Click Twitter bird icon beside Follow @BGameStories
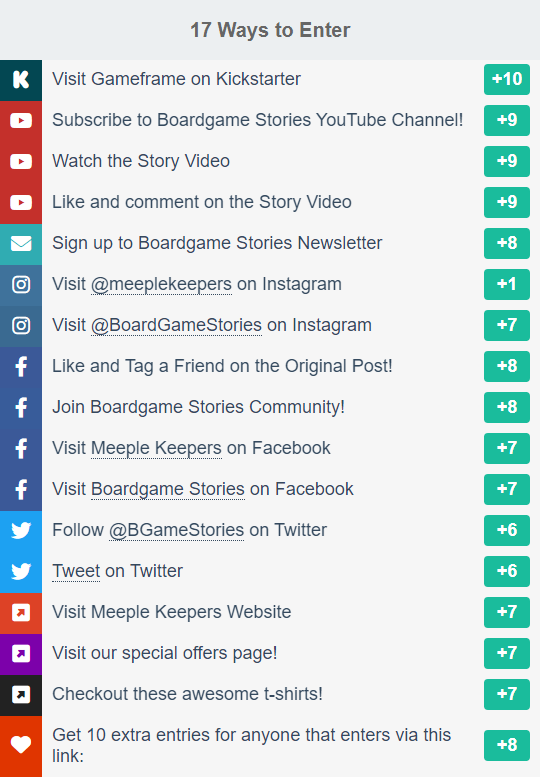Screen dimensions: 540x777 21,530
